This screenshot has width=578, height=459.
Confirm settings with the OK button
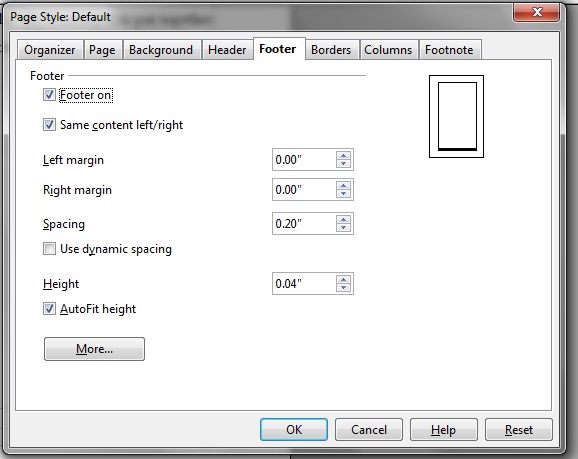tap(294, 430)
